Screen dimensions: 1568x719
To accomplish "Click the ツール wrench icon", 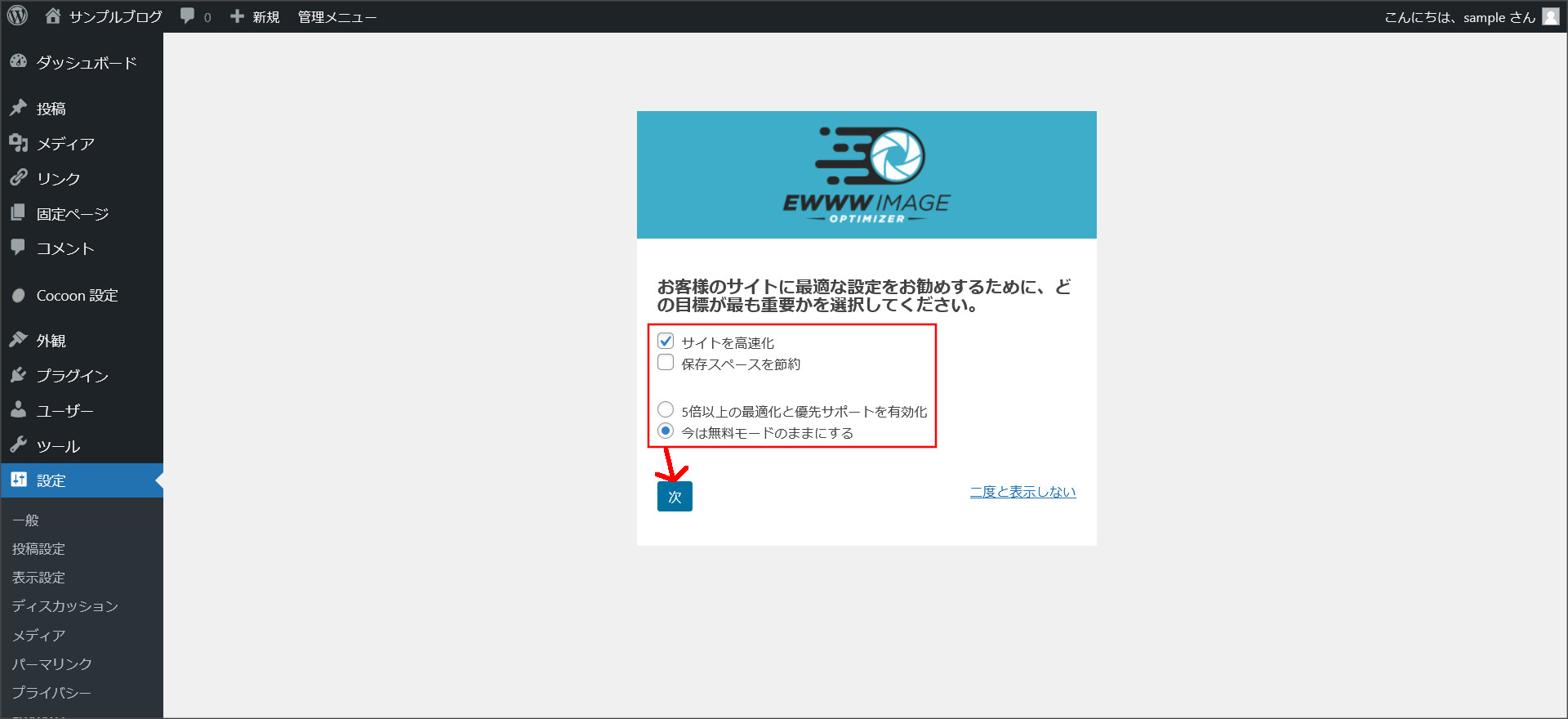I will click(x=18, y=445).
